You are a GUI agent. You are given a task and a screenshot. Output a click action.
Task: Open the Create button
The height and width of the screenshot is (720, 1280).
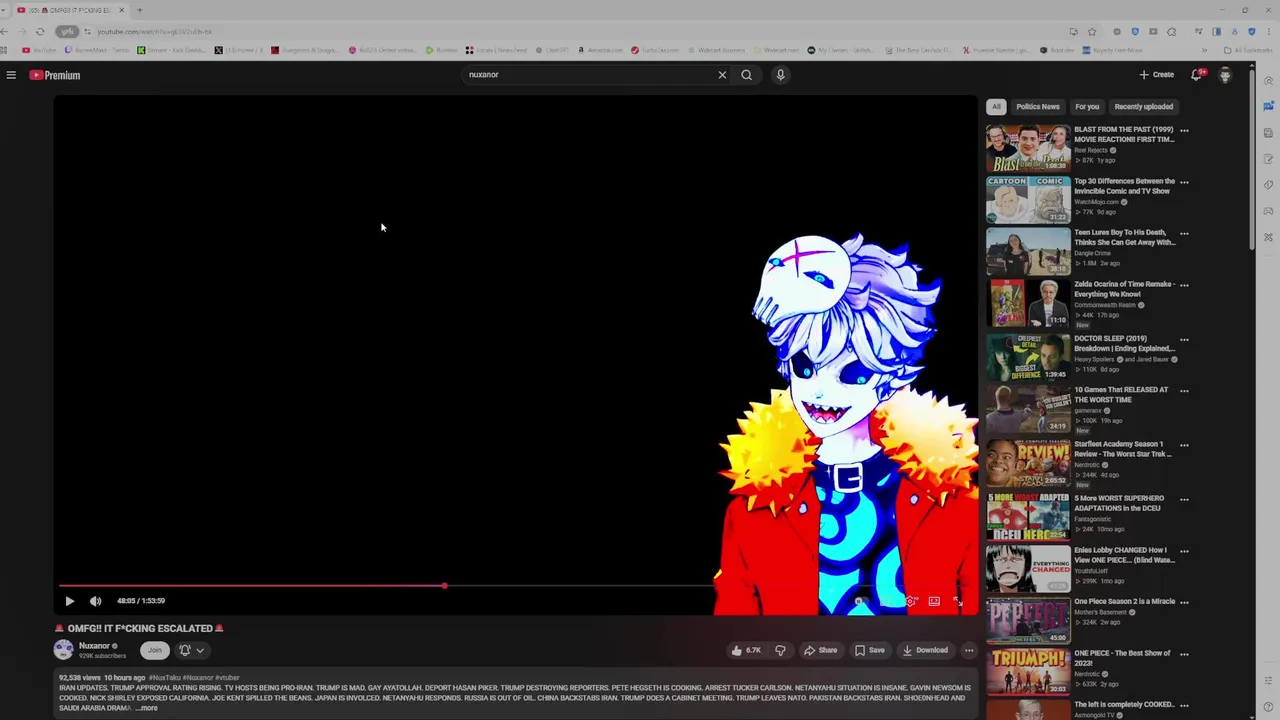pos(1157,75)
